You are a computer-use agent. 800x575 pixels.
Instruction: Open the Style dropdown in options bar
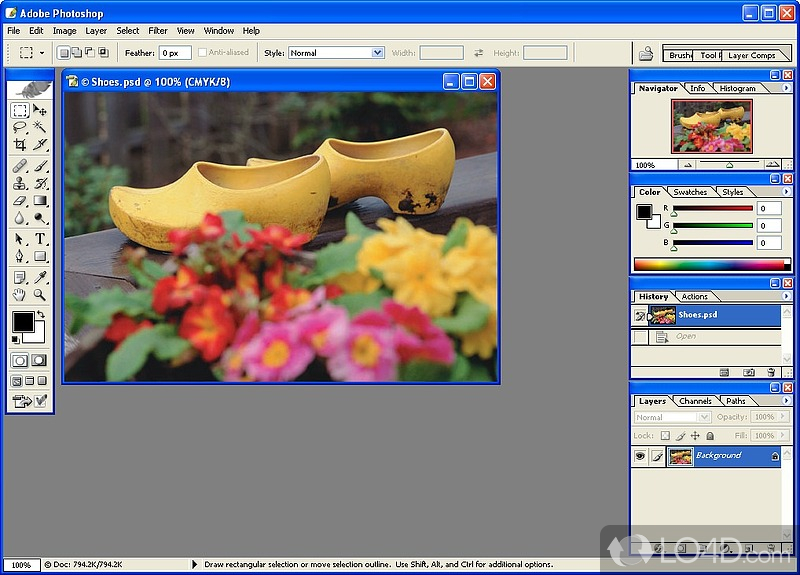[336, 53]
